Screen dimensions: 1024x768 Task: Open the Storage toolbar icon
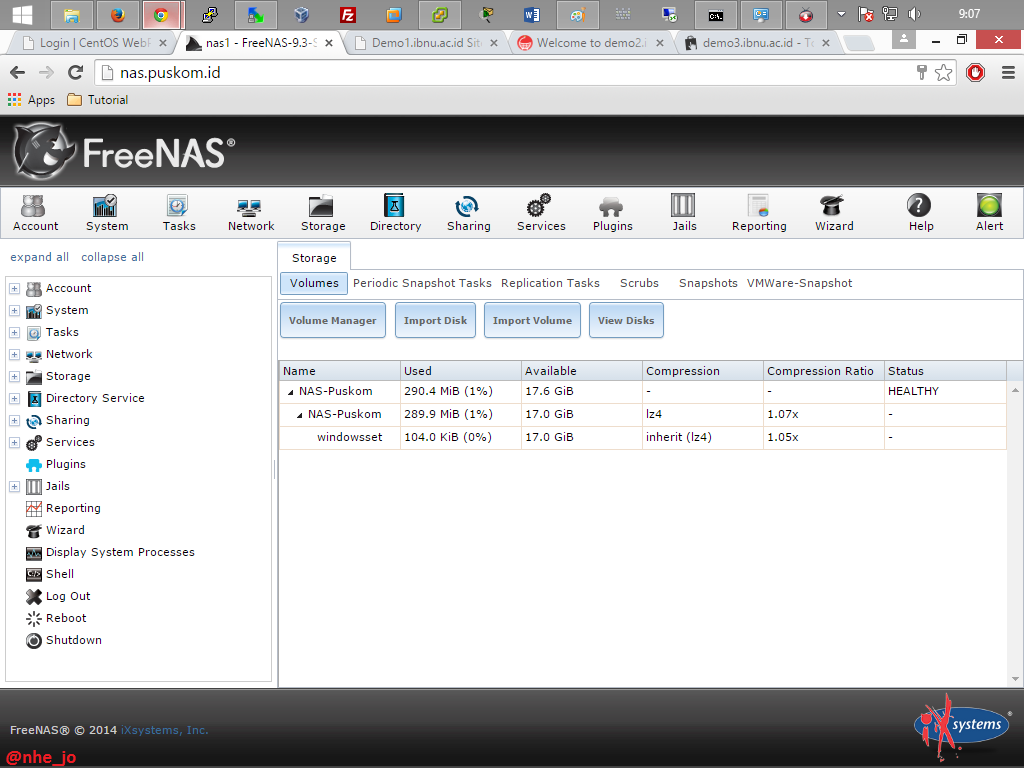point(323,213)
